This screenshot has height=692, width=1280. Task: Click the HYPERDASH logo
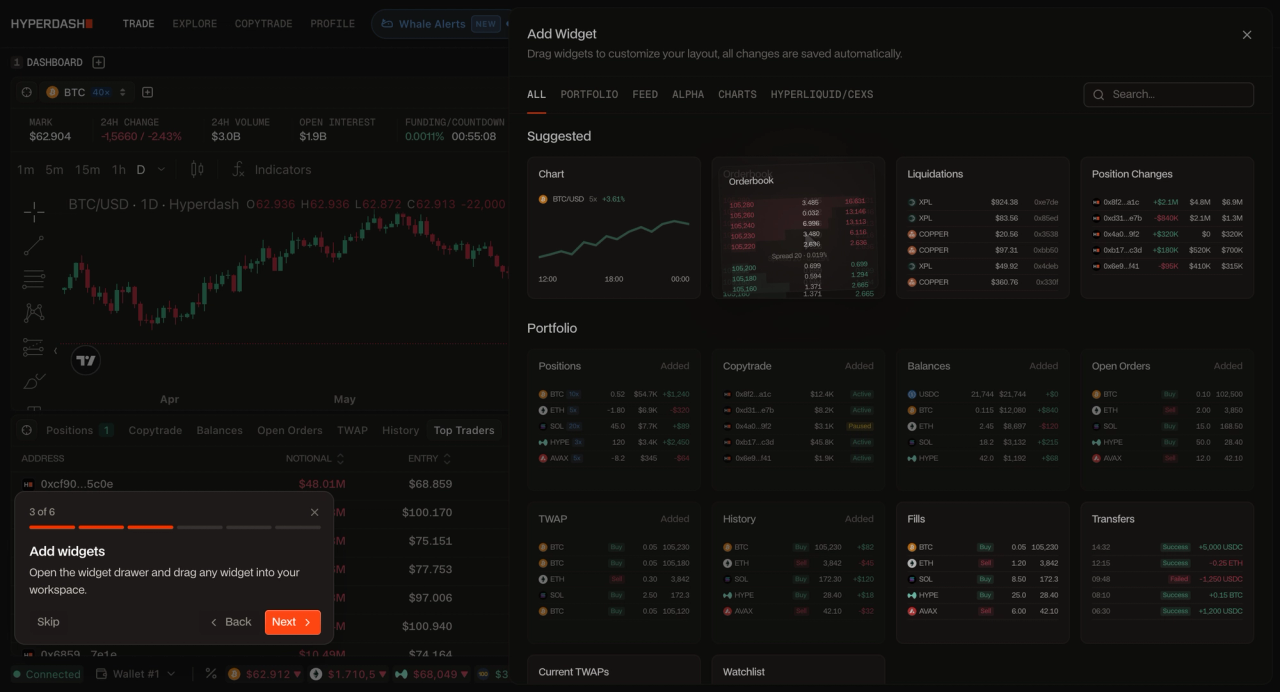point(52,23)
